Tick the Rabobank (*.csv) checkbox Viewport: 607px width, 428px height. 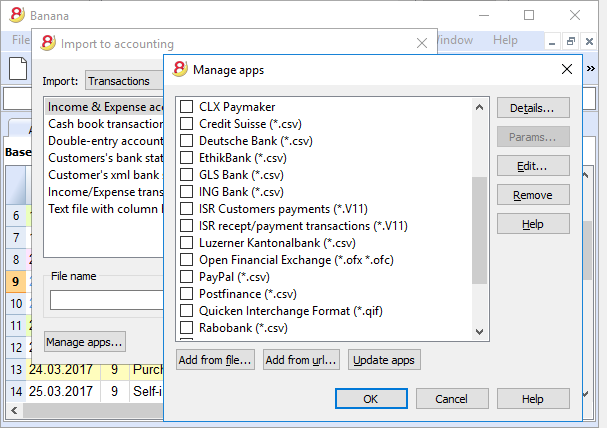(187, 328)
